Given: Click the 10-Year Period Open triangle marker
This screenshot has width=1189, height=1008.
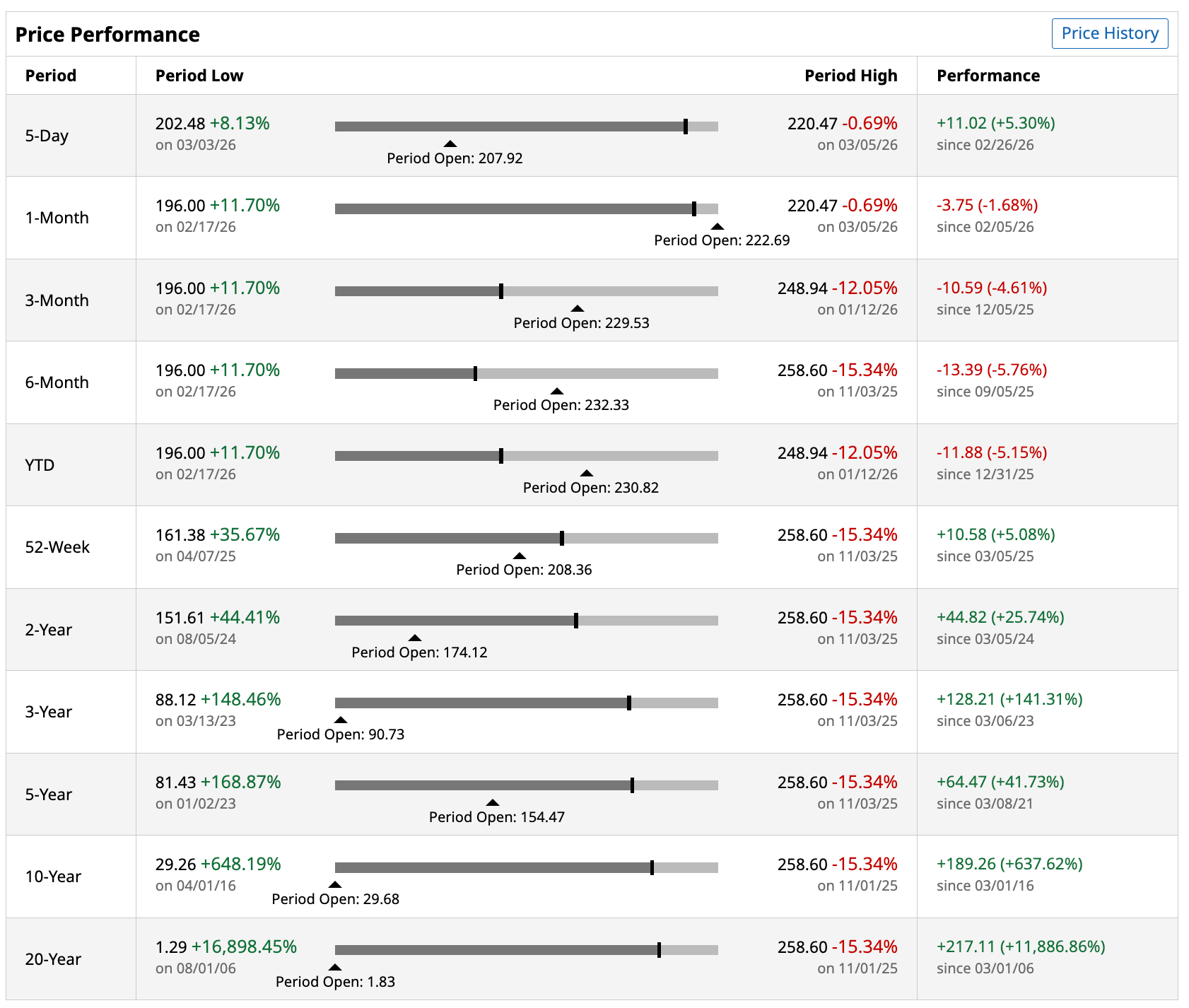Looking at the screenshot, I should pyautogui.click(x=335, y=884).
